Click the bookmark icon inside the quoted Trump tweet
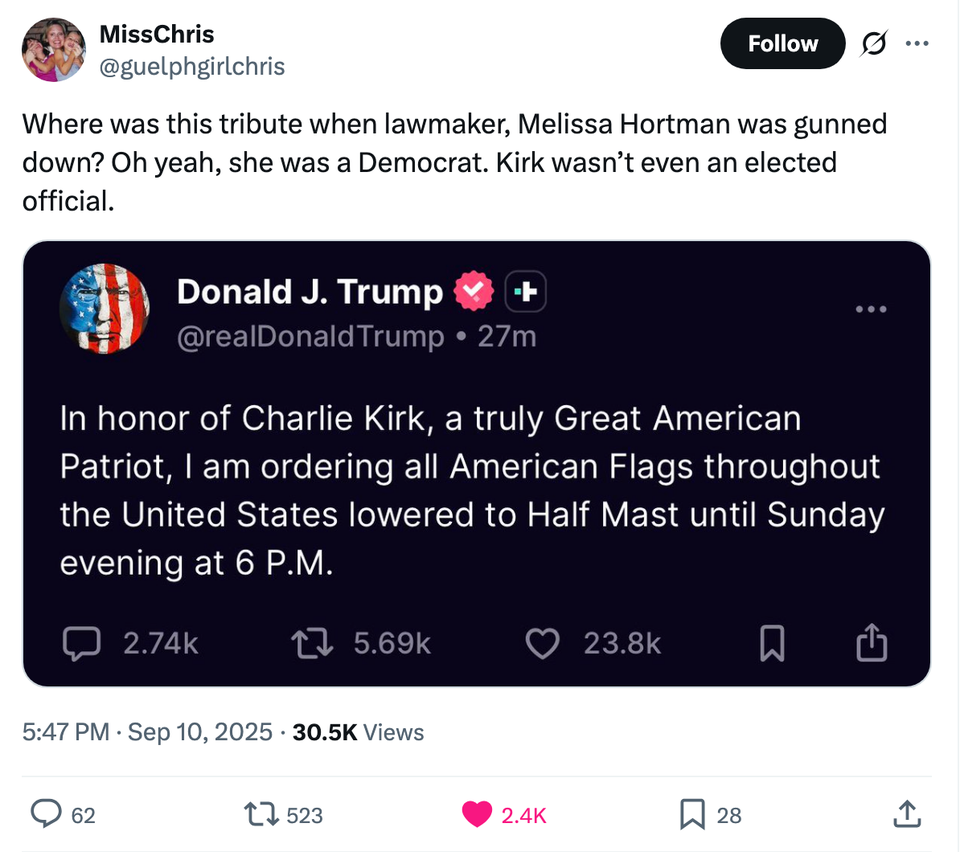The height and width of the screenshot is (852, 960). tap(771, 643)
